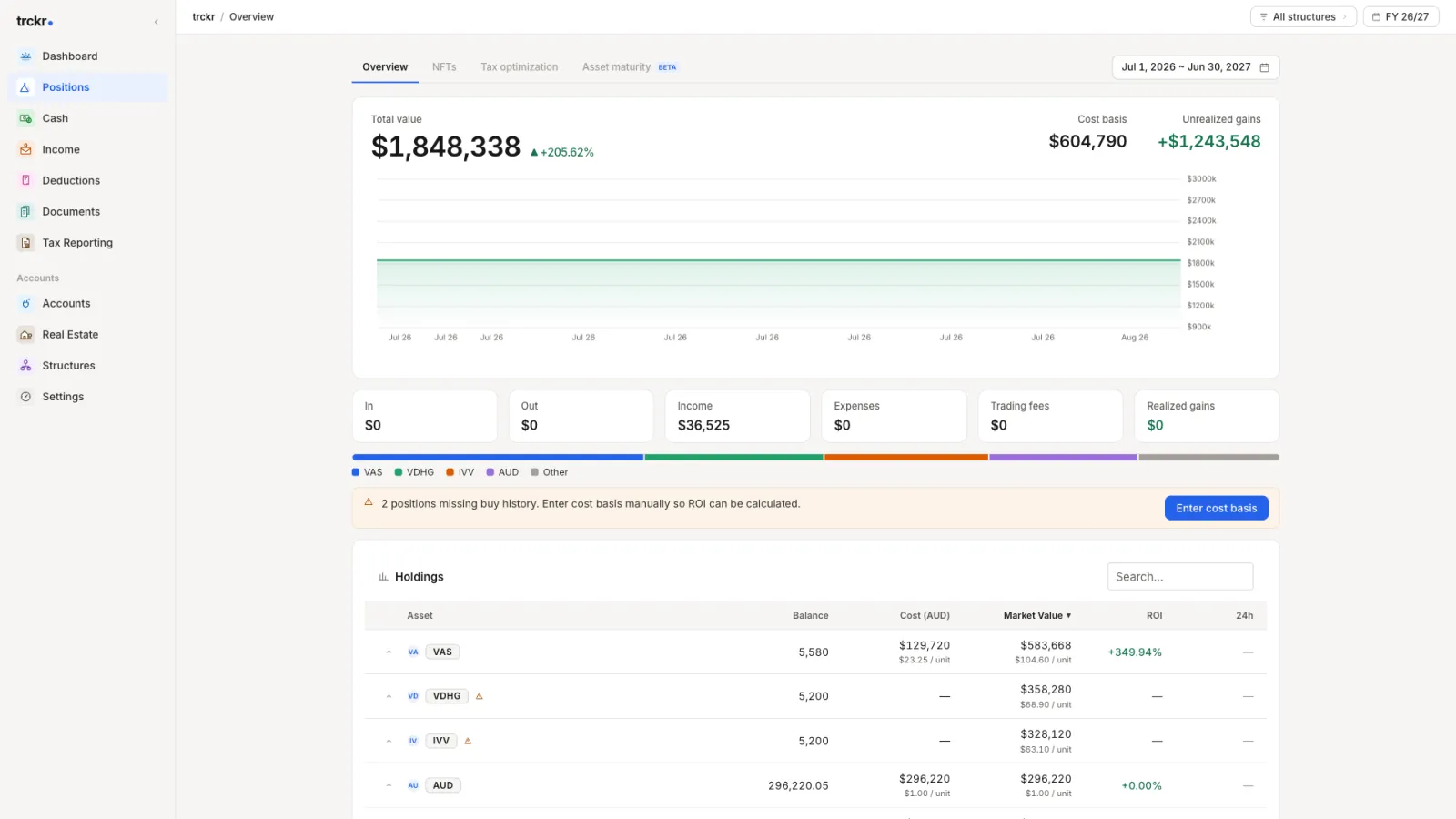Click the Balance column header
This screenshot has width=1456, height=819.
pos(810,616)
